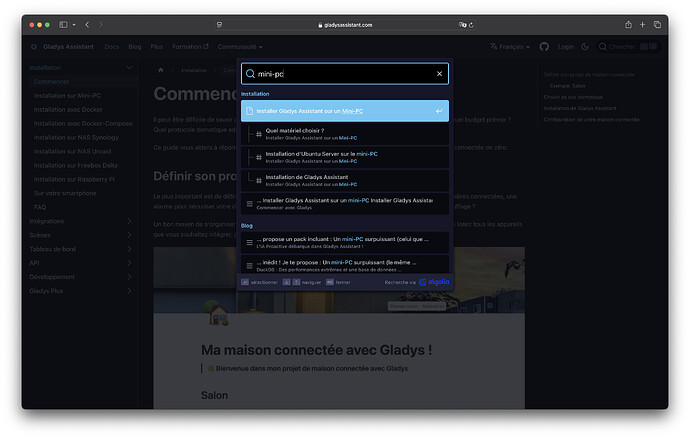Image resolution: width=690 pixels, height=438 pixels.
Task: Select FAQ in the sidebar
Action: pyautogui.click(x=40, y=207)
